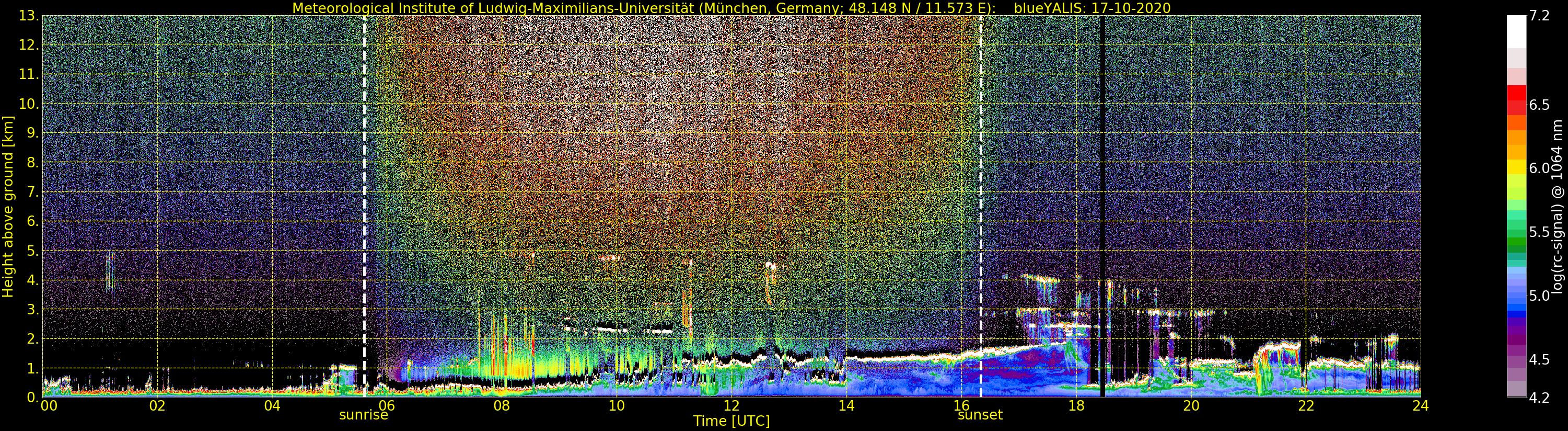Image resolution: width=1568 pixels, height=431 pixels.
Task: Click the colorbar value '4.5'
Action: click(1539, 360)
